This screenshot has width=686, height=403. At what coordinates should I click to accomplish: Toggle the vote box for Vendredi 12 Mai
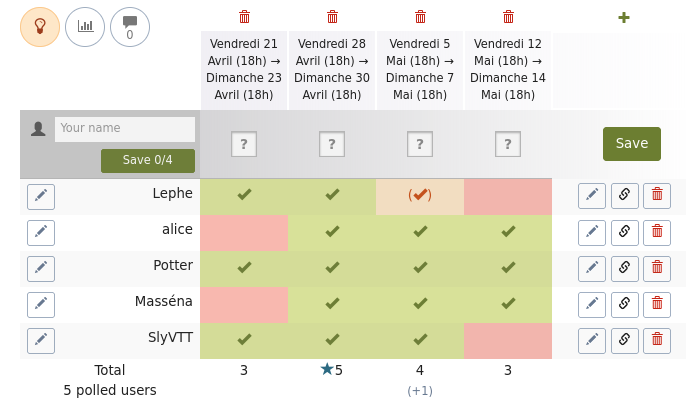pos(508,144)
